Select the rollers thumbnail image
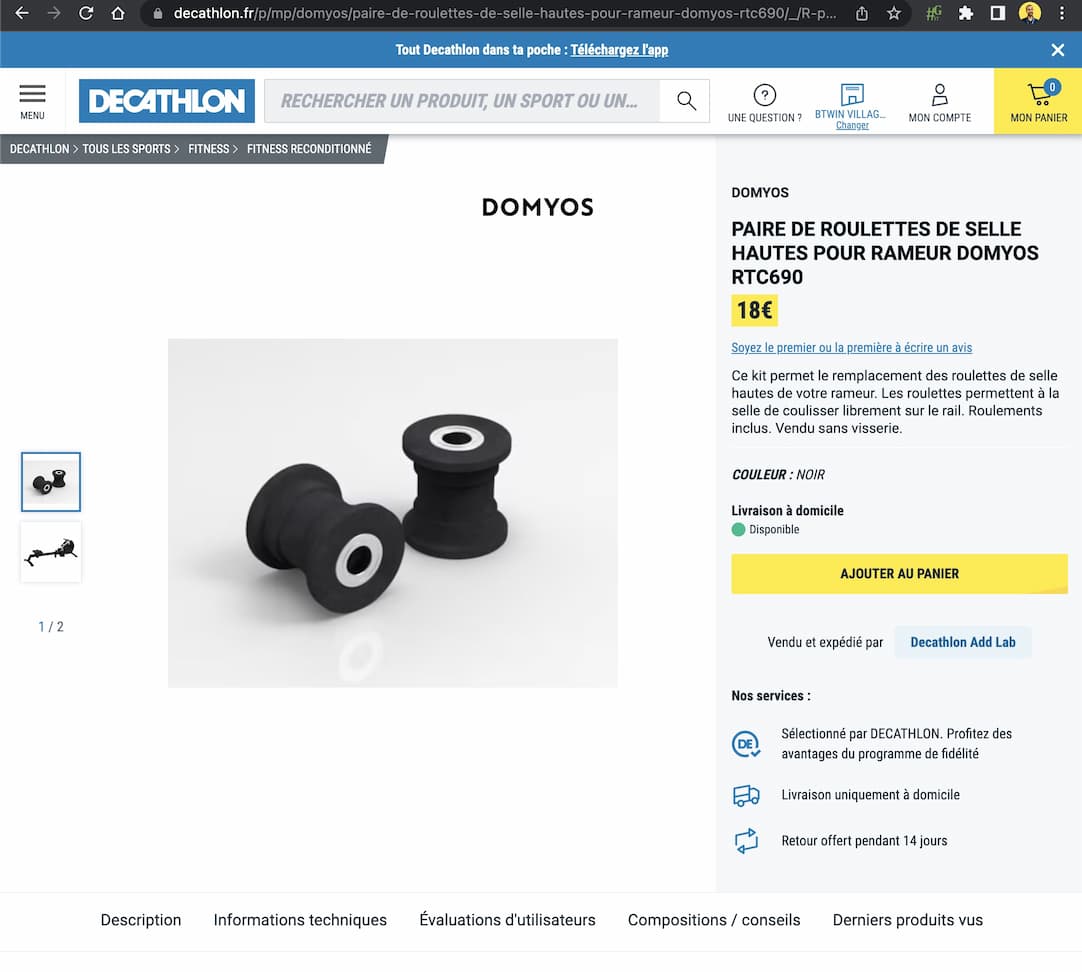 51,482
